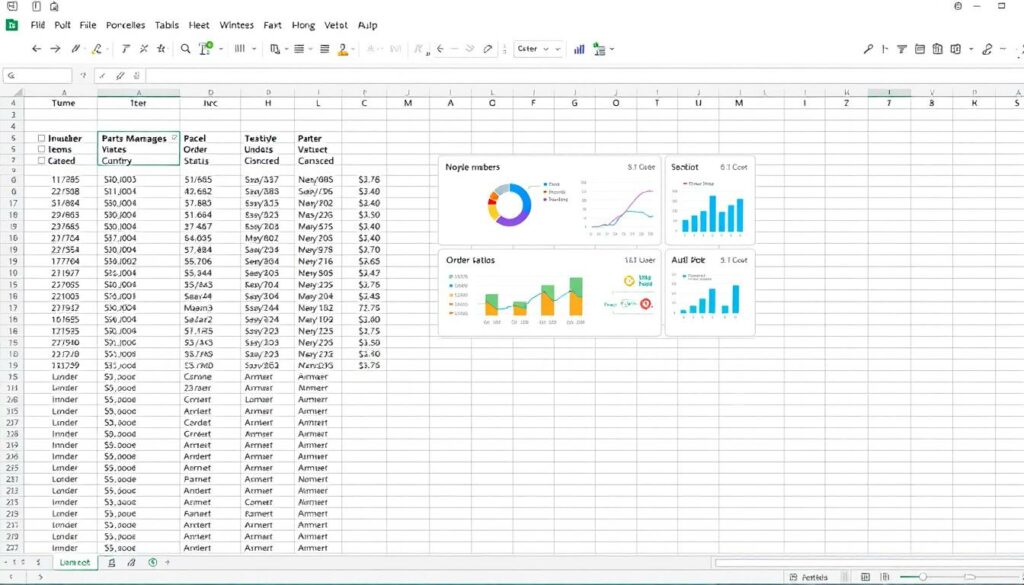Click the justify lines icon beside fill color
This screenshot has width=1024, height=585.
pos(325,49)
